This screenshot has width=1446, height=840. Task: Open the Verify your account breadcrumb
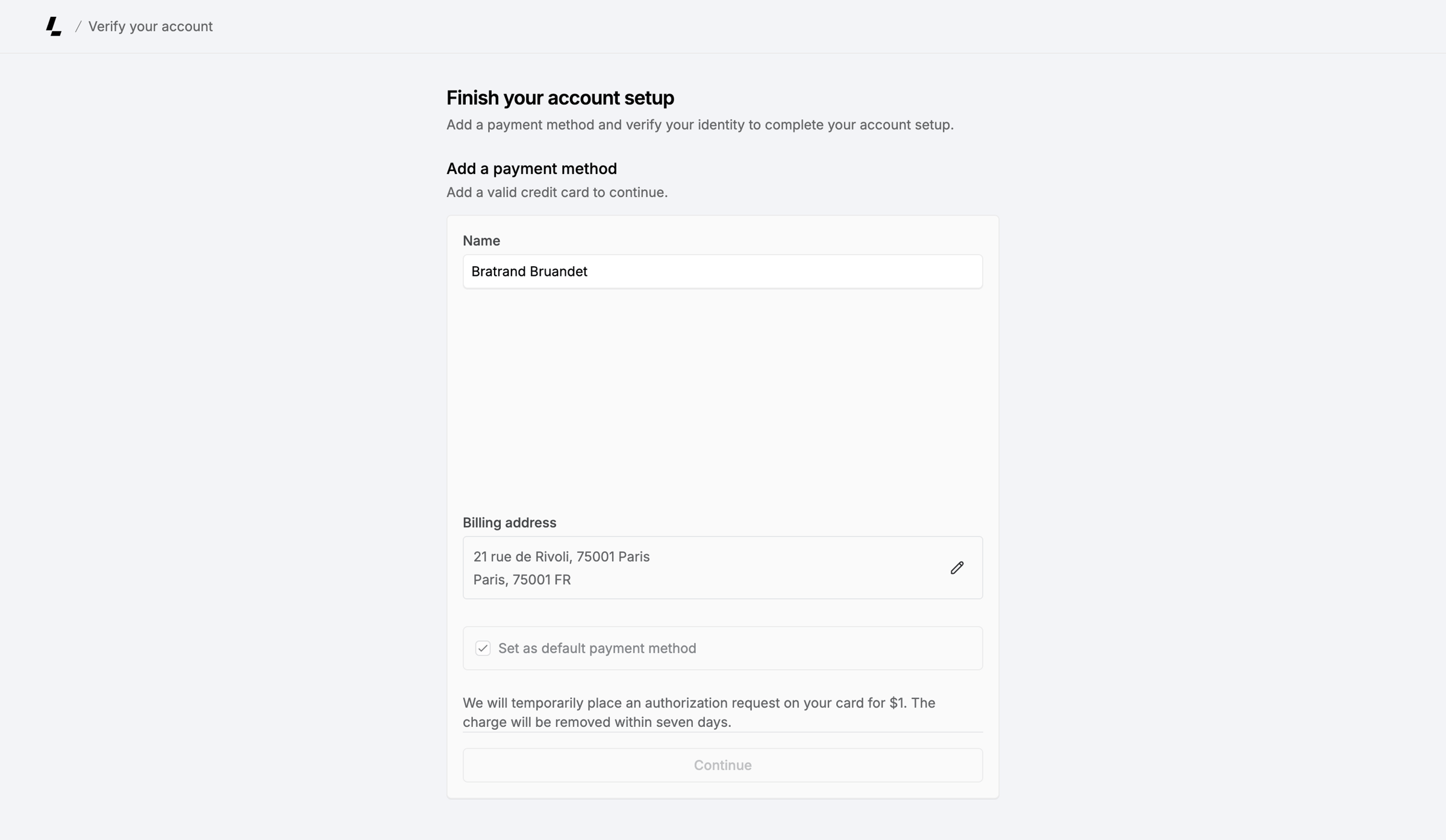click(x=150, y=26)
